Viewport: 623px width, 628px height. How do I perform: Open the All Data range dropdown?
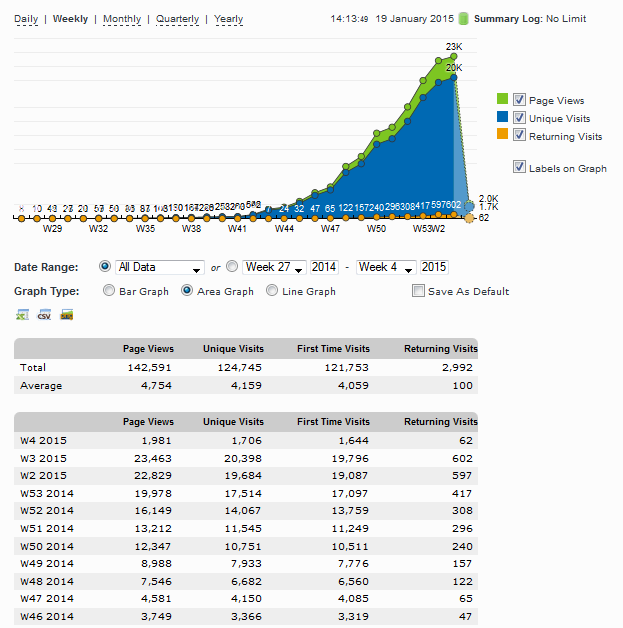click(160, 267)
